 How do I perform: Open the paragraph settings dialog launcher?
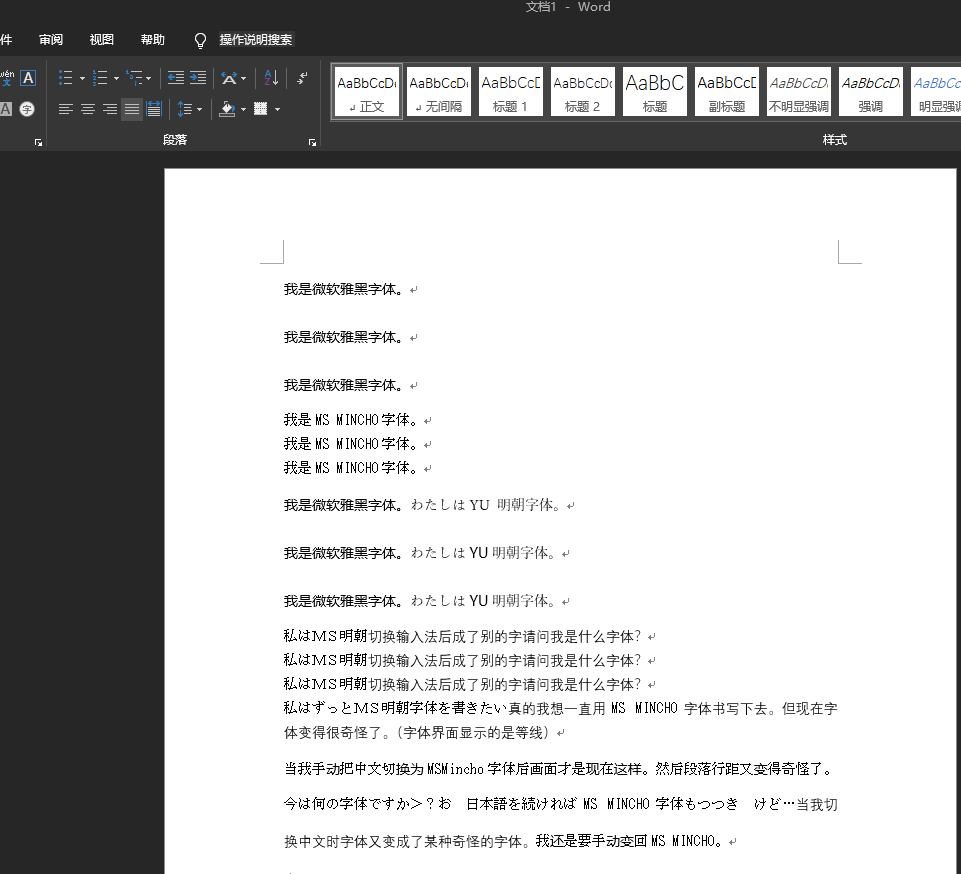pyautogui.click(x=313, y=142)
